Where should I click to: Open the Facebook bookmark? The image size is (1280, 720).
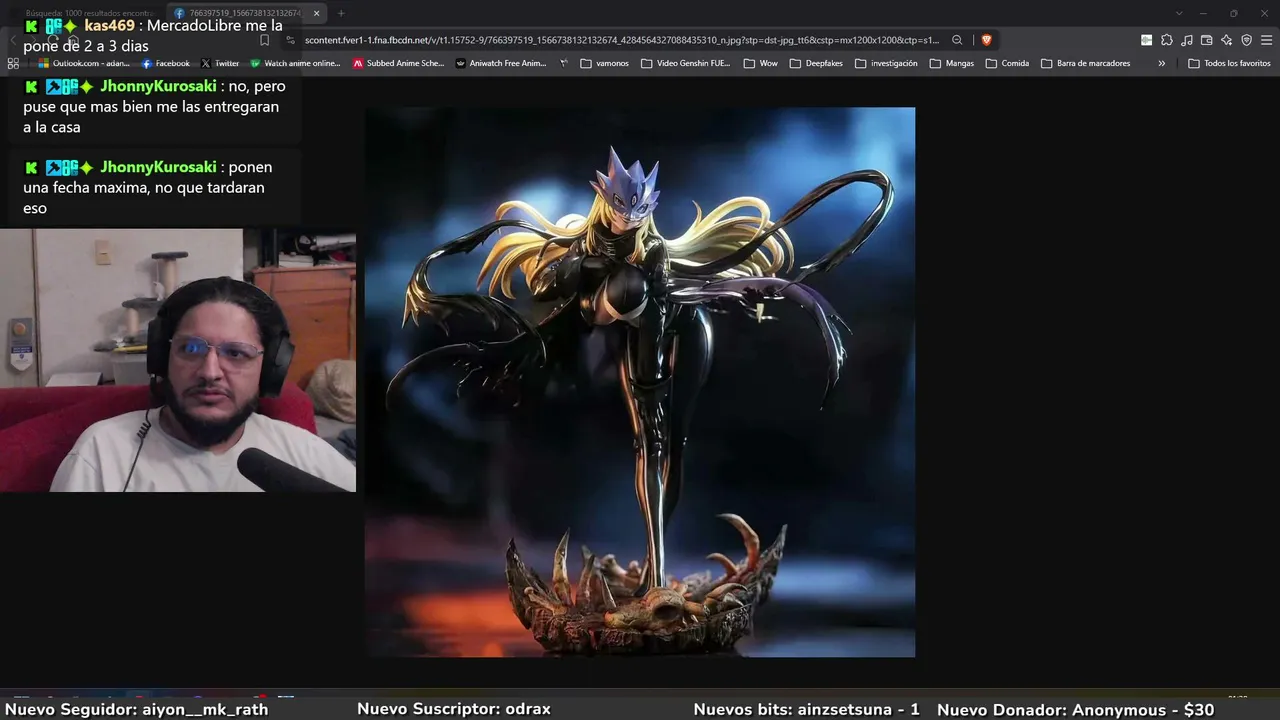(x=165, y=63)
